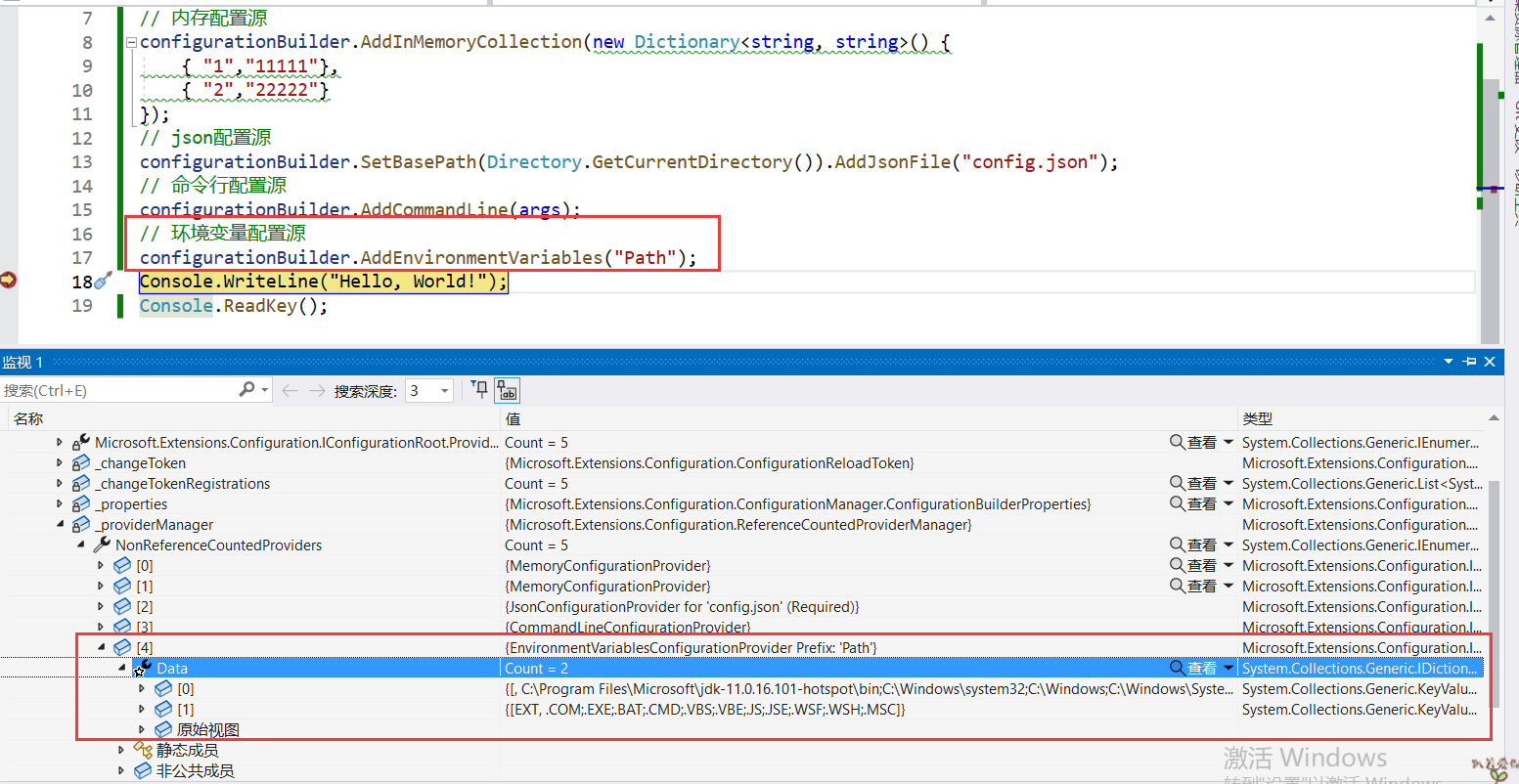The height and width of the screenshot is (784, 1519).
Task: Open the Watch 1 window options dropdown arrow
Action: pyautogui.click(x=1449, y=362)
